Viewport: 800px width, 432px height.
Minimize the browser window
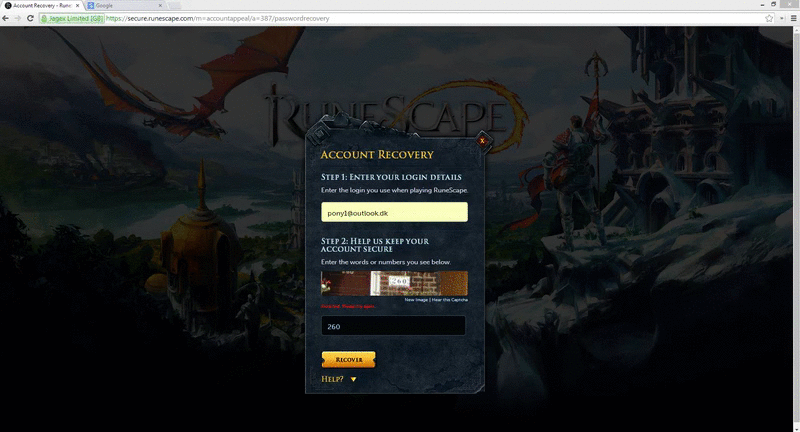762,4
